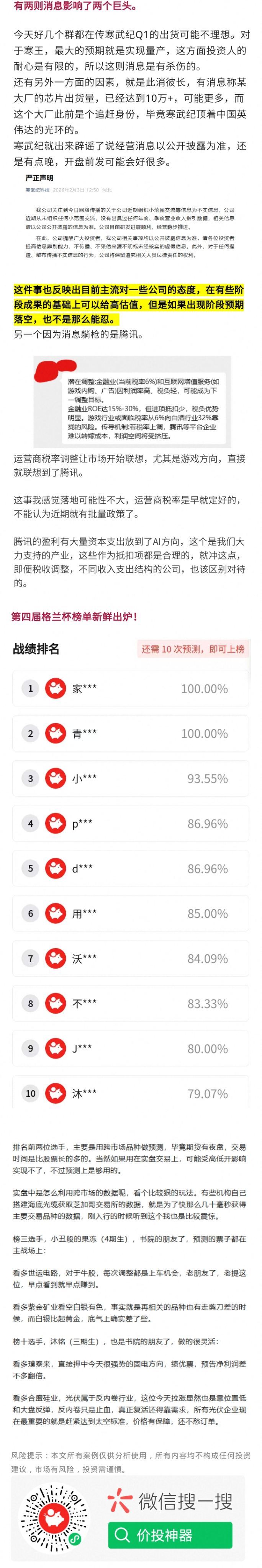The image size is (262, 1568).
Task: Click the 战绩排名 heading
Action: [36, 649]
